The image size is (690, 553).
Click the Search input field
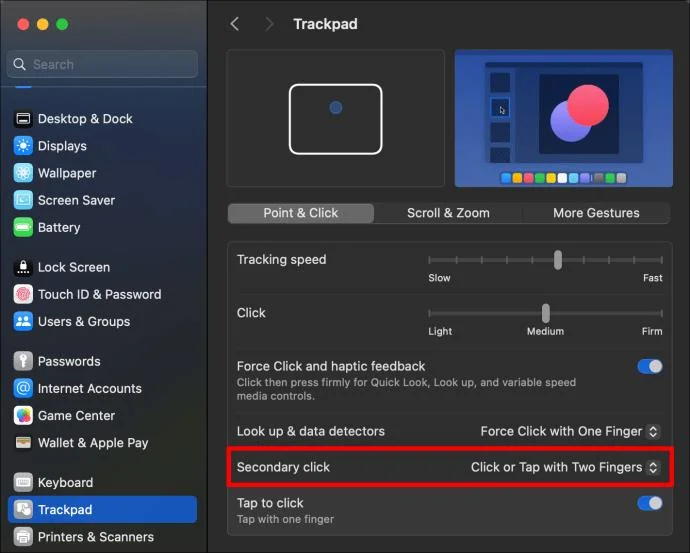[102, 64]
